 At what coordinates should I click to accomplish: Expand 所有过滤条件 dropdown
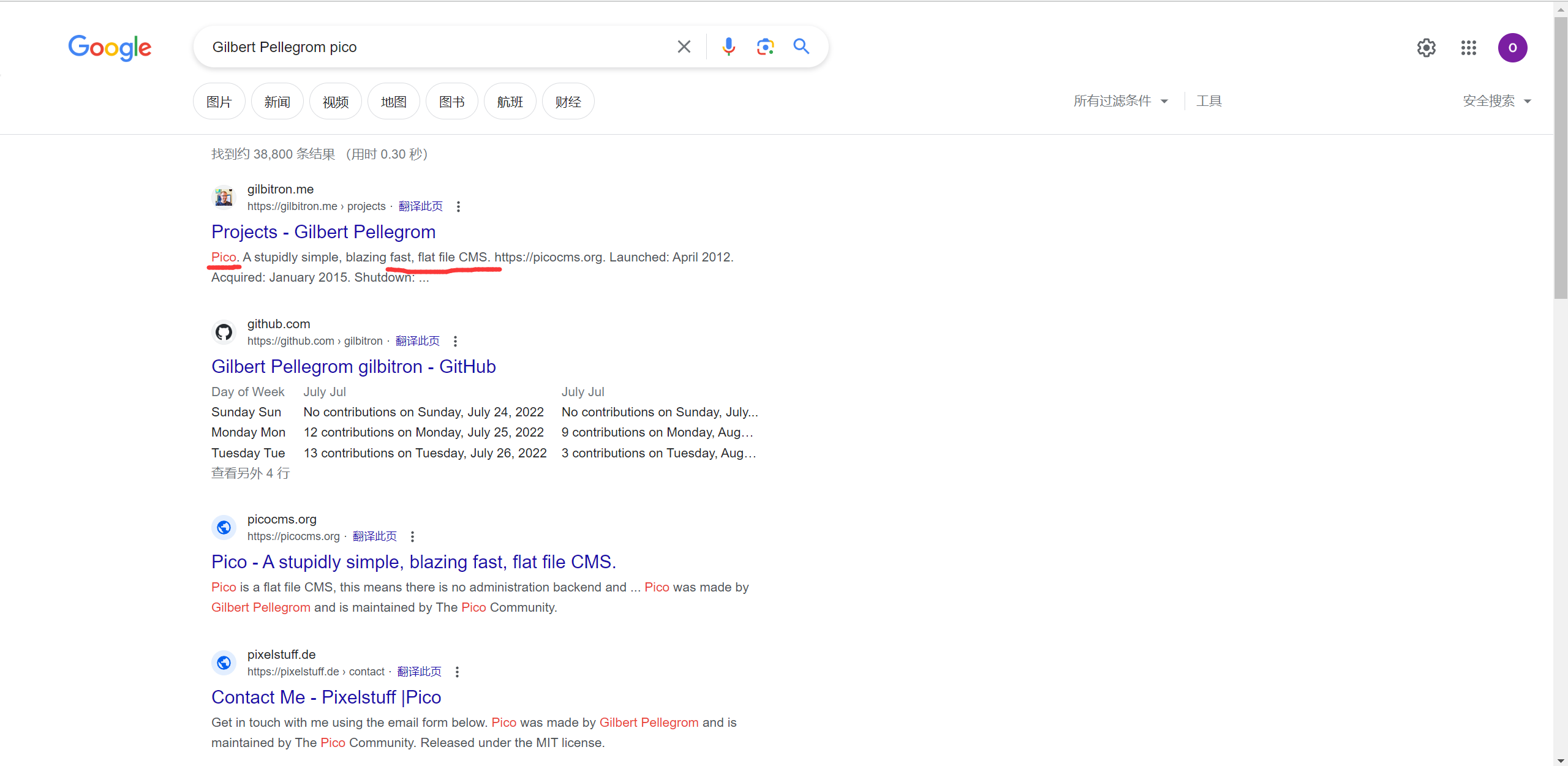[1120, 101]
